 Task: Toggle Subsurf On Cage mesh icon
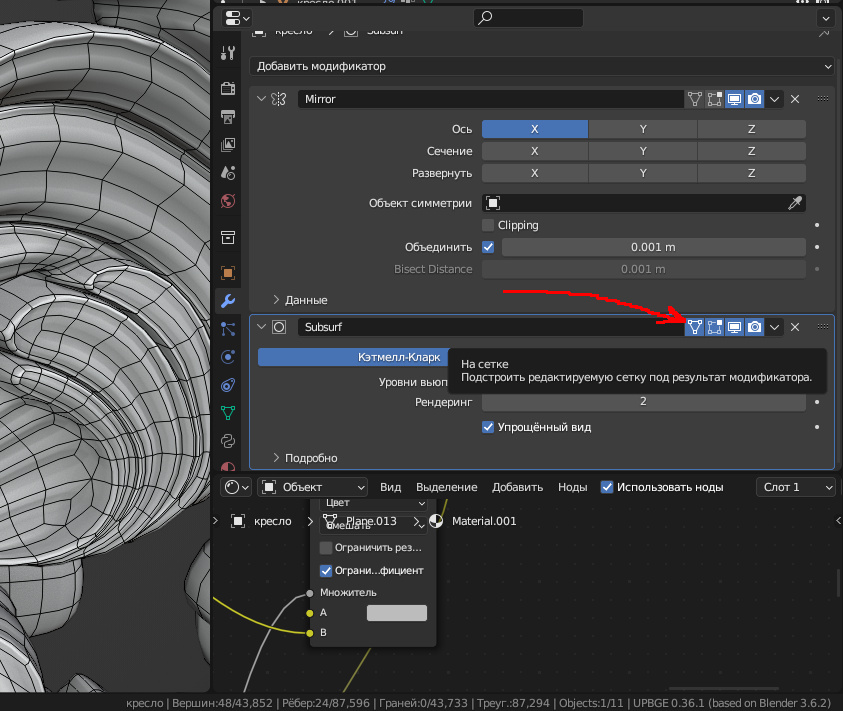(x=694, y=327)
